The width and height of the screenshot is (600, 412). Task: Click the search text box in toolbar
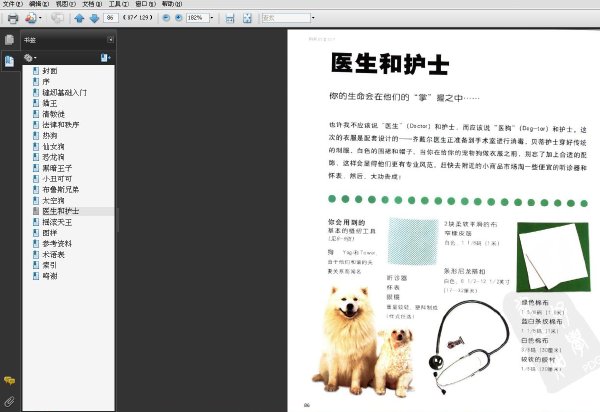pos(286,18)
